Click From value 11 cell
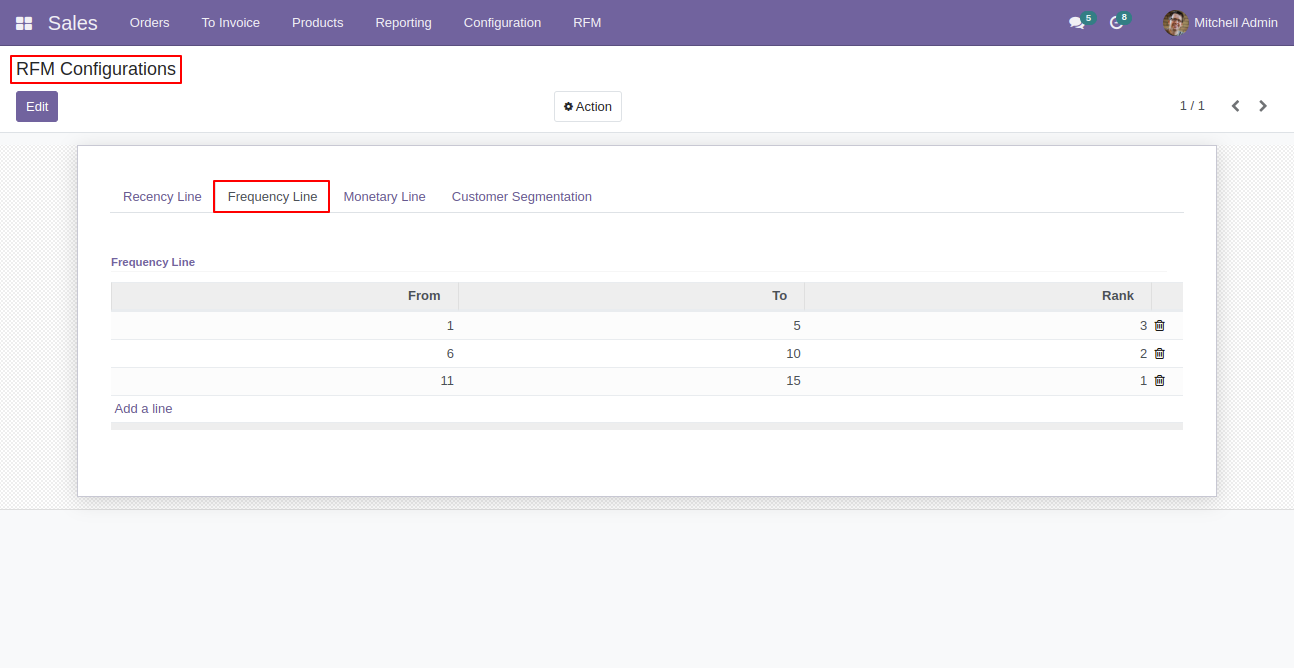 pos(284,381)
